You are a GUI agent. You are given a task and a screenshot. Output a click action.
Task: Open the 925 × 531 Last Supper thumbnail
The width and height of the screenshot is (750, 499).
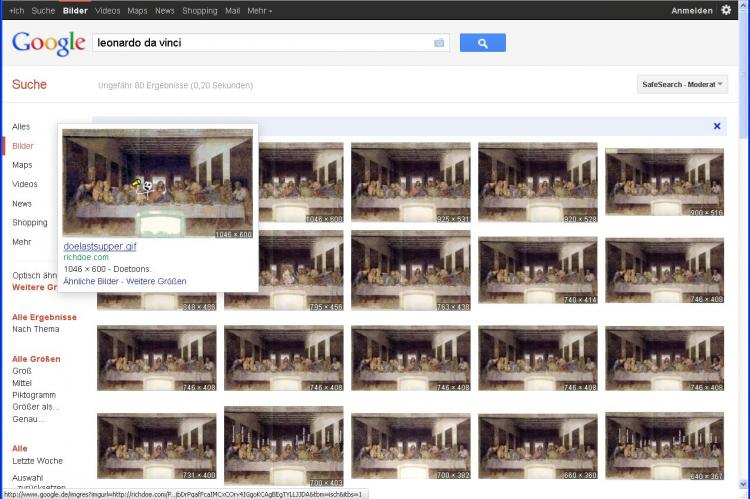pos(411,182)
